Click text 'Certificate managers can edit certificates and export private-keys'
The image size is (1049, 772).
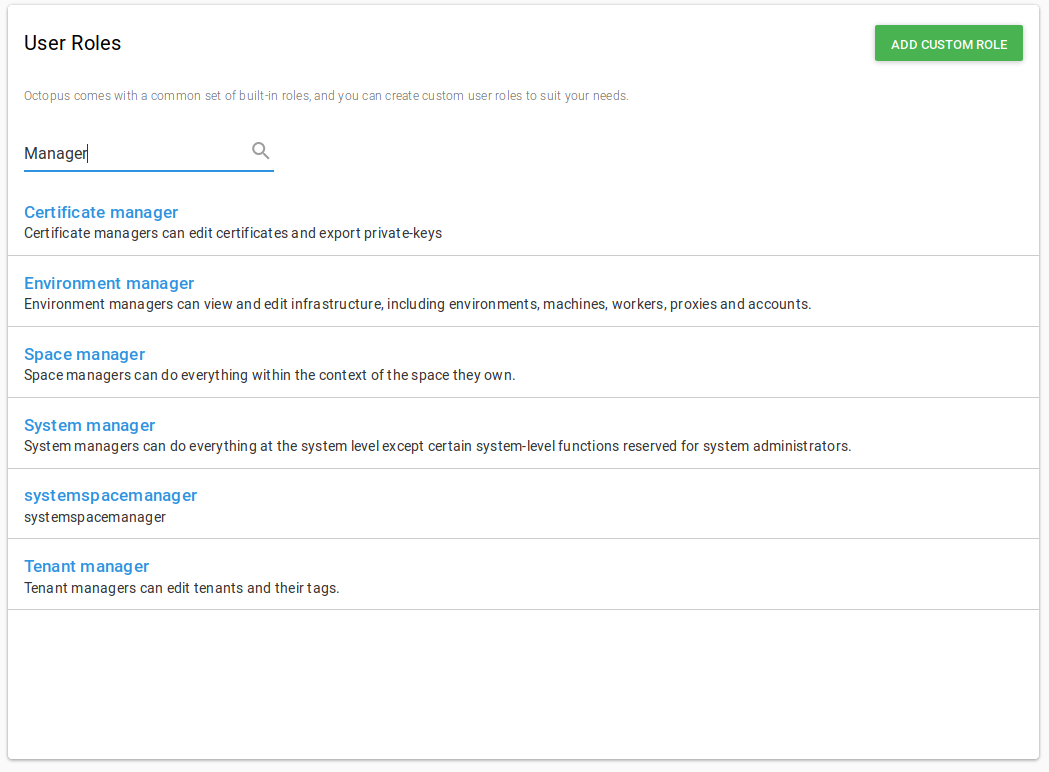pyautogui.click(x=233, y=233)
